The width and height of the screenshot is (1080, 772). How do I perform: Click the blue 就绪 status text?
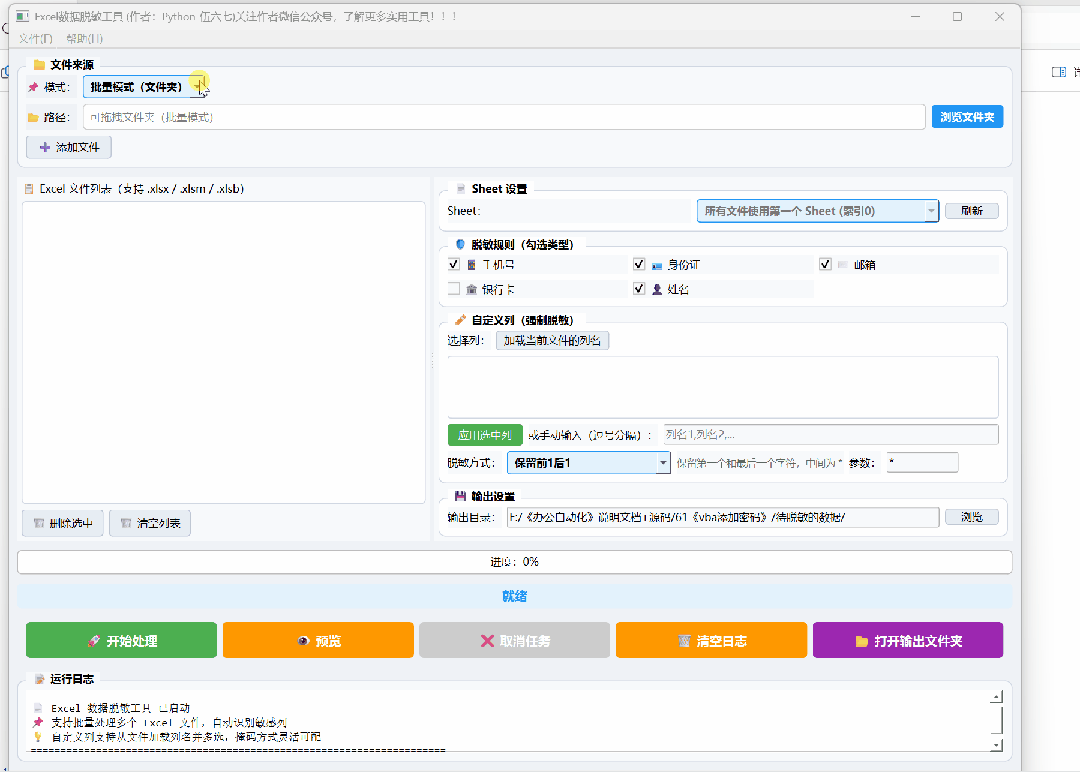point(515,596)
